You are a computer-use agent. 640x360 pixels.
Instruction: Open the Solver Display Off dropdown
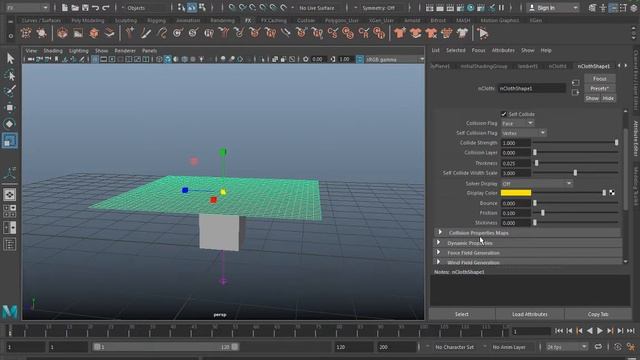coord(537,184)
